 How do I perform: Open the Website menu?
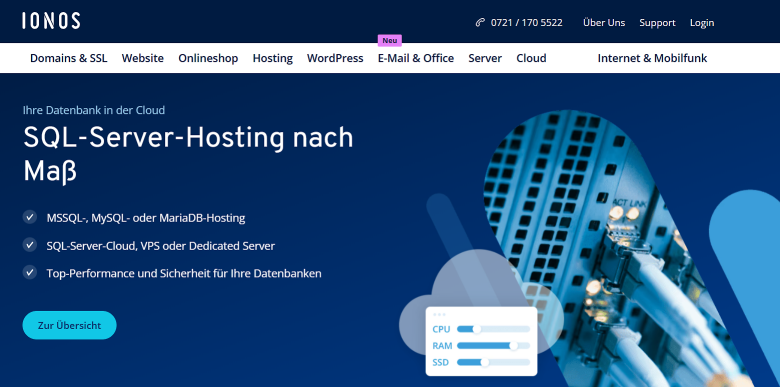pyautogui.click(x=143, y=58)
